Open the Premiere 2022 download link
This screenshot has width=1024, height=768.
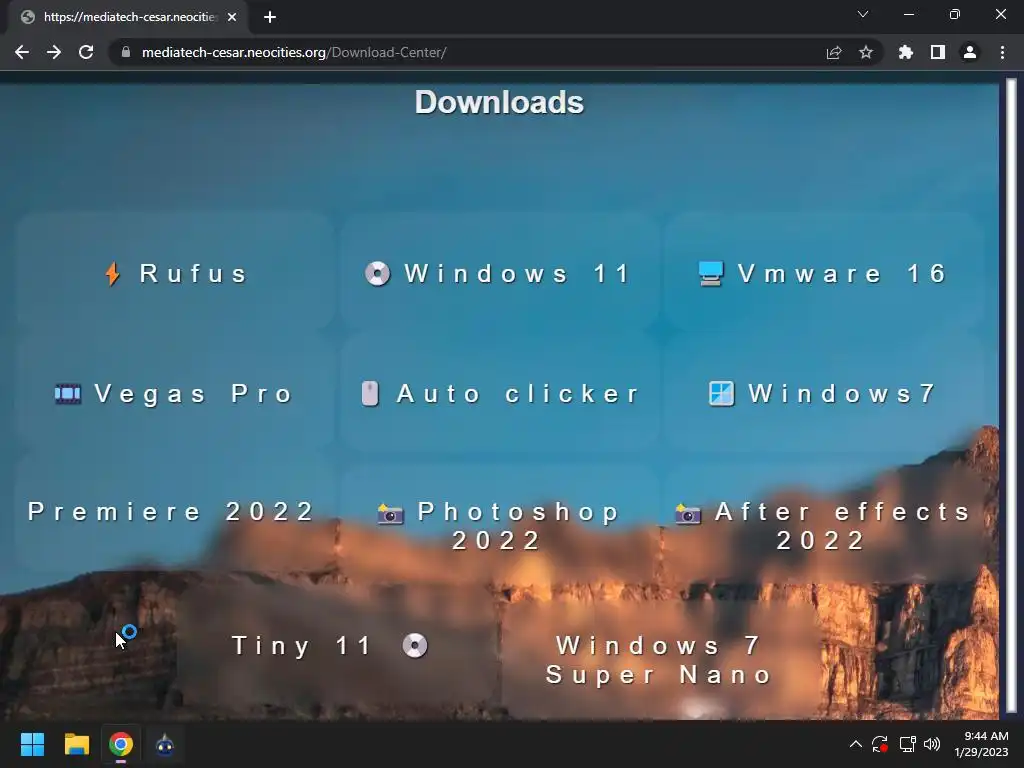pyautogui.click(x=171, y=511)
